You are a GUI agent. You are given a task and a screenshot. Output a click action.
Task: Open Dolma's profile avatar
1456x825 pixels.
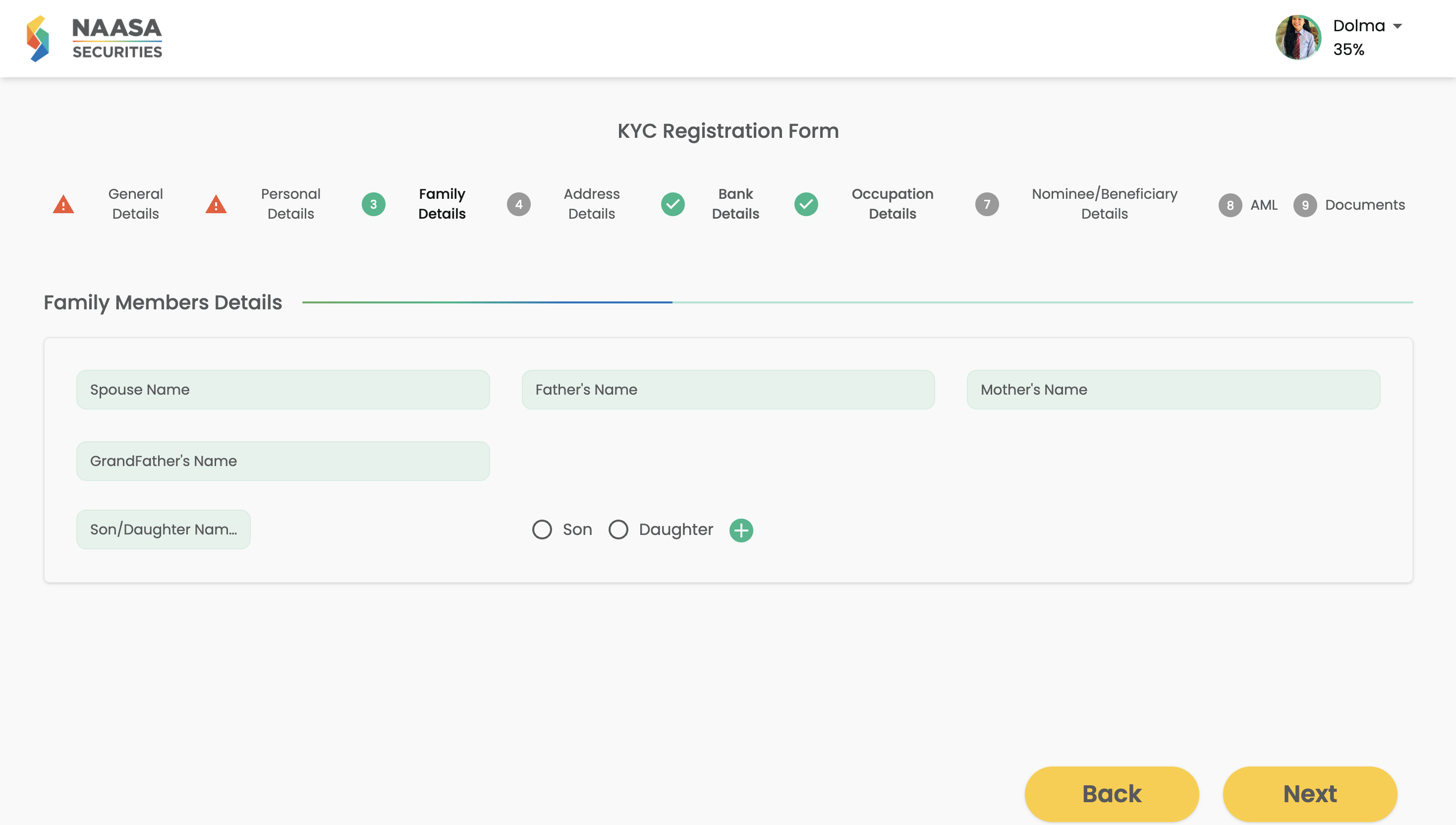click(x=1298, y=37)
